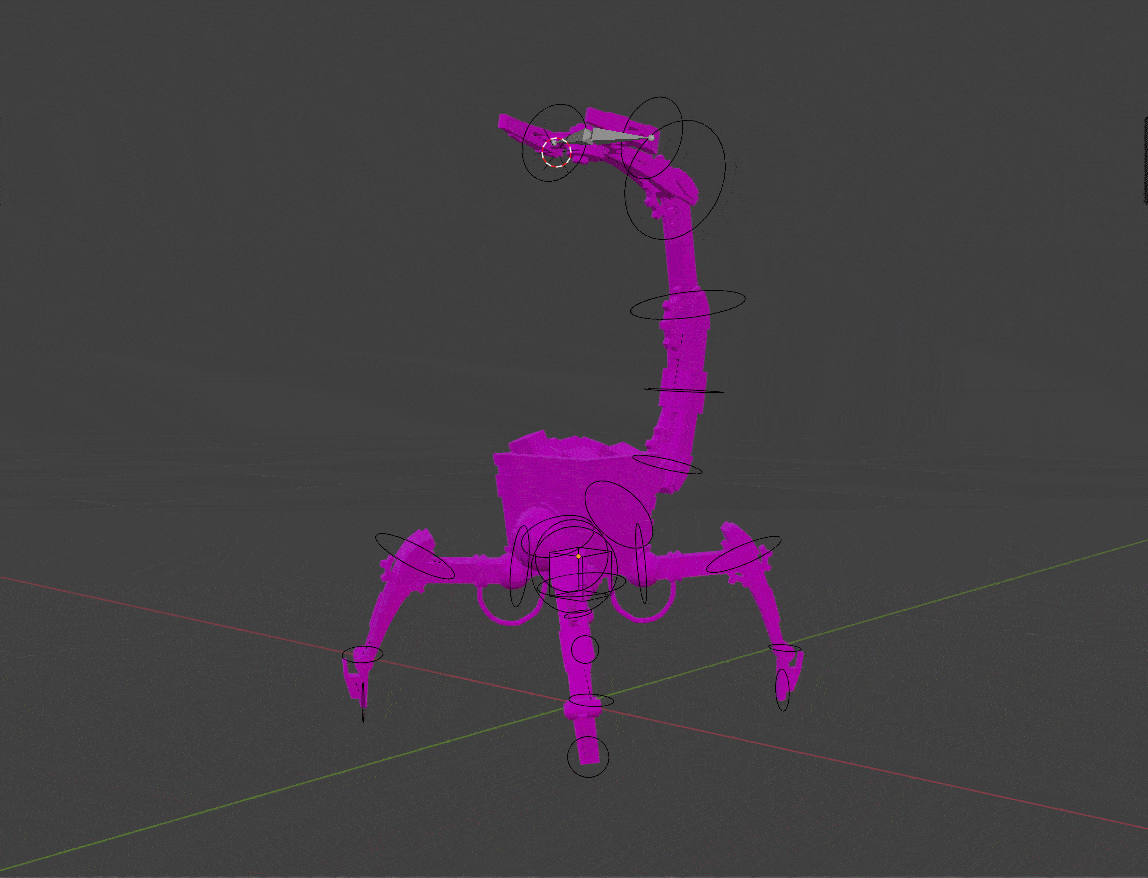This screenshot has height=878, width=1148.
Task: Select the tall vertical ellipse left of hip
Action: [517, 573]
